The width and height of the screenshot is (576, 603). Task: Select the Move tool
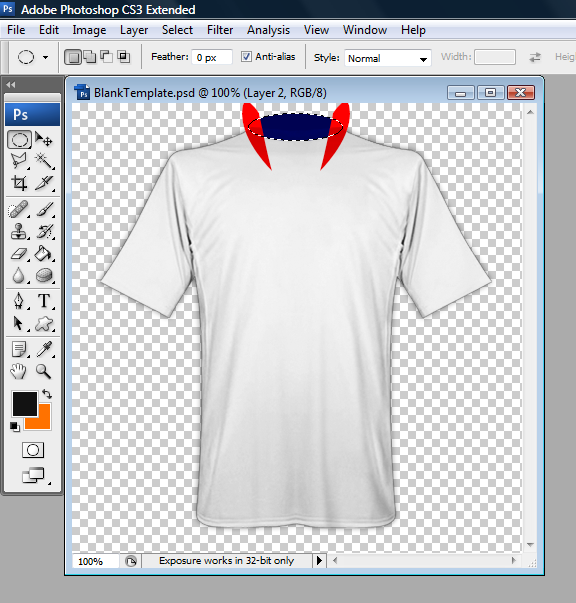coord(44,140)
